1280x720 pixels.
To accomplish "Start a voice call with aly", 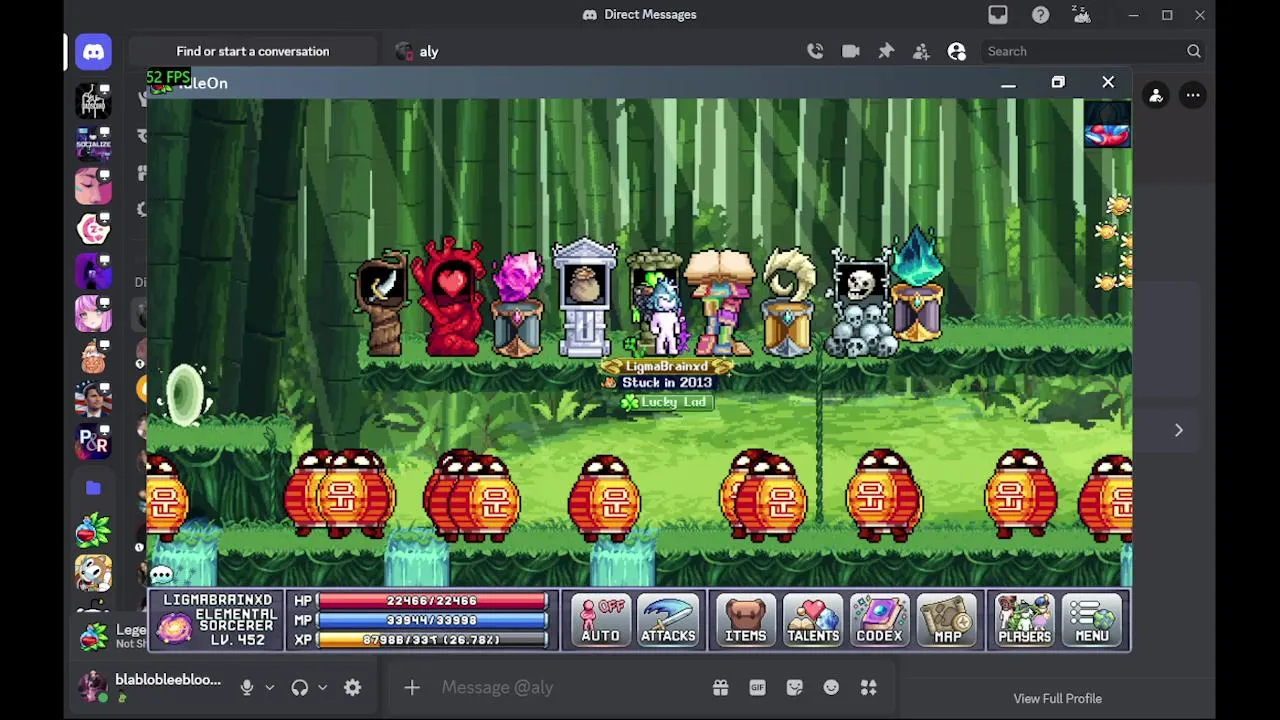I will (815, 51).
